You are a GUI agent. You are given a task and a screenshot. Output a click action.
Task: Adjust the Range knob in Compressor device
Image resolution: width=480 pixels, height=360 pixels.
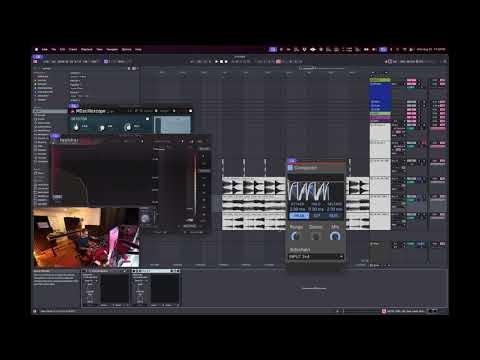295,236
